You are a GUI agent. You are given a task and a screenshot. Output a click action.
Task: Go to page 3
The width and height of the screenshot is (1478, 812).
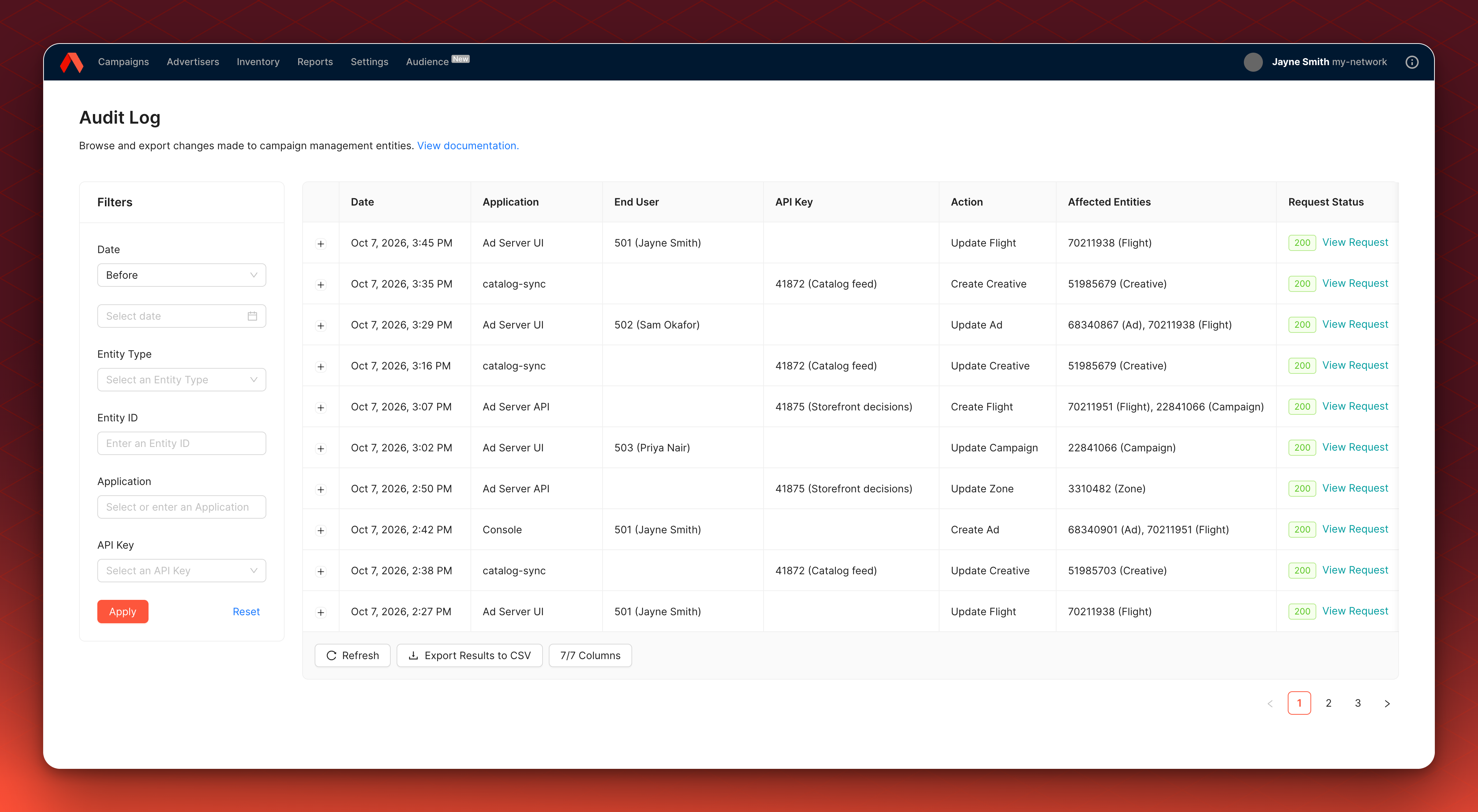(x=1358, y=703)
